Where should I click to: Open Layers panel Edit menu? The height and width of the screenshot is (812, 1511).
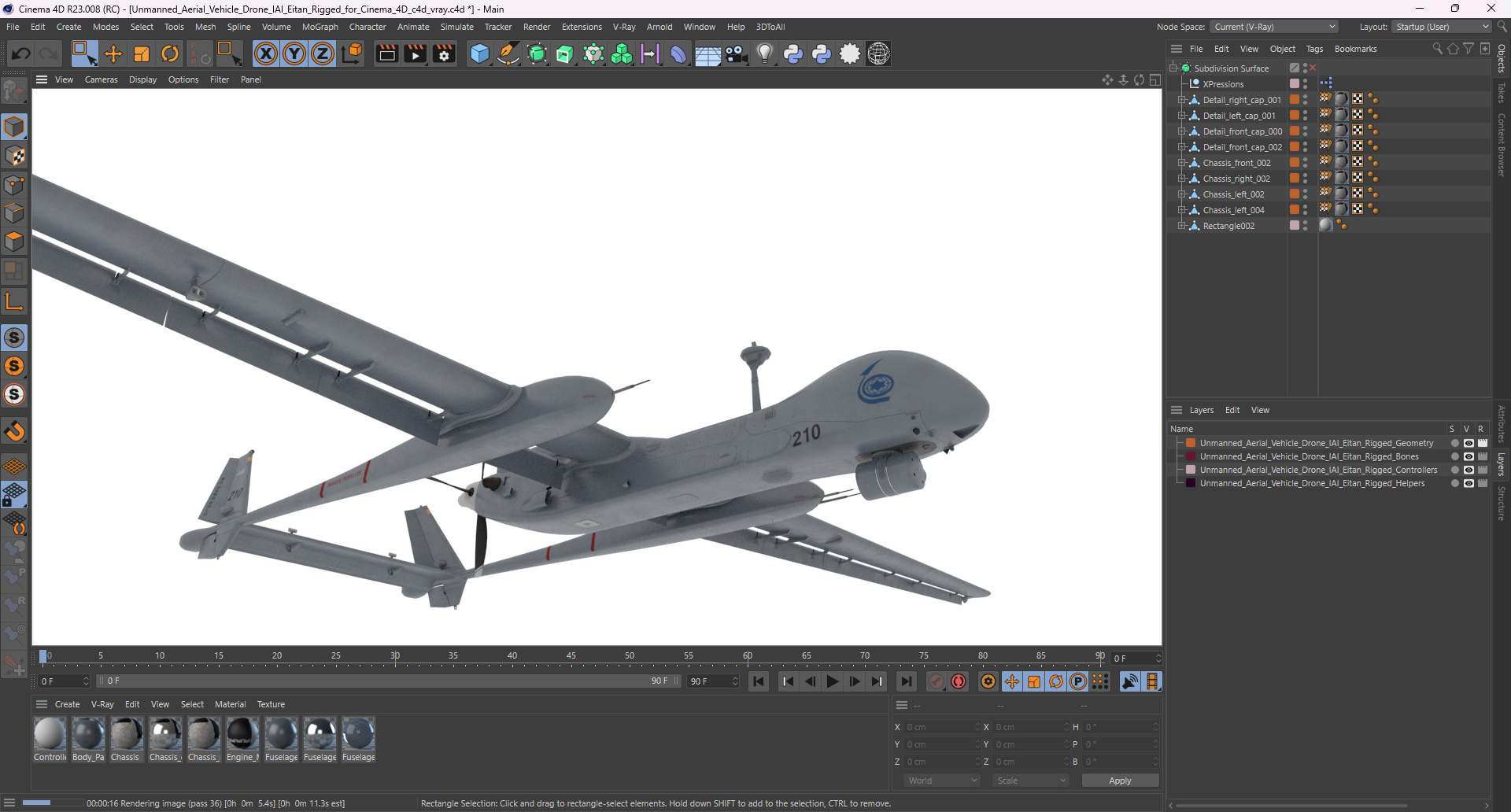(1232, 410)
